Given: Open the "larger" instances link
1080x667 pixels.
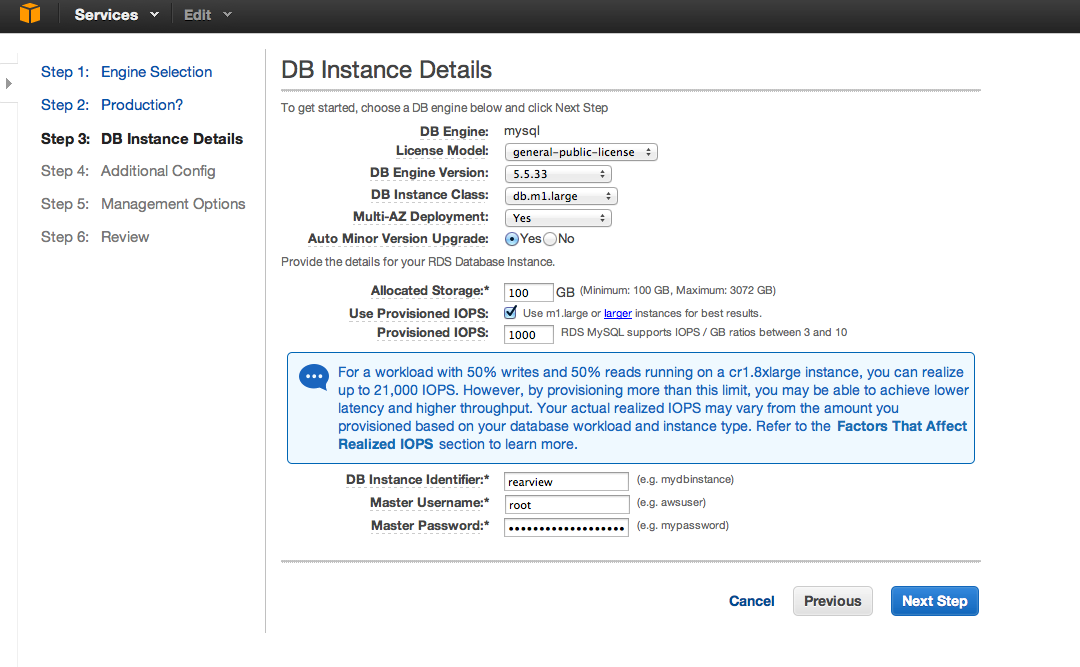Looking at the screenshot, I should tap(617, 314).
